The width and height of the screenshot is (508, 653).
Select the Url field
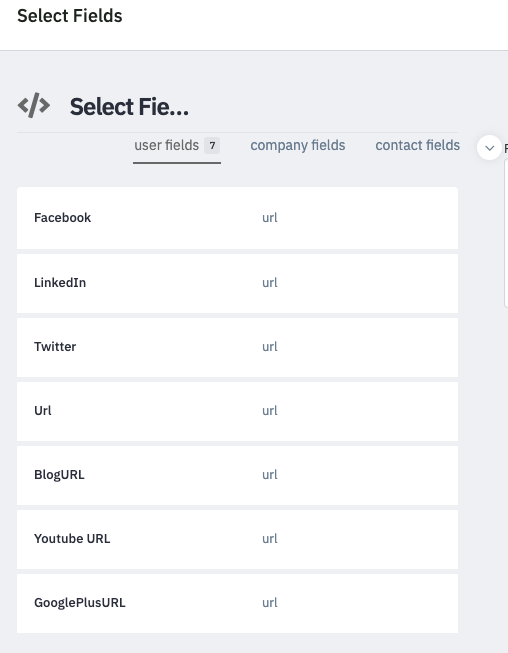(x=237, y=411)
